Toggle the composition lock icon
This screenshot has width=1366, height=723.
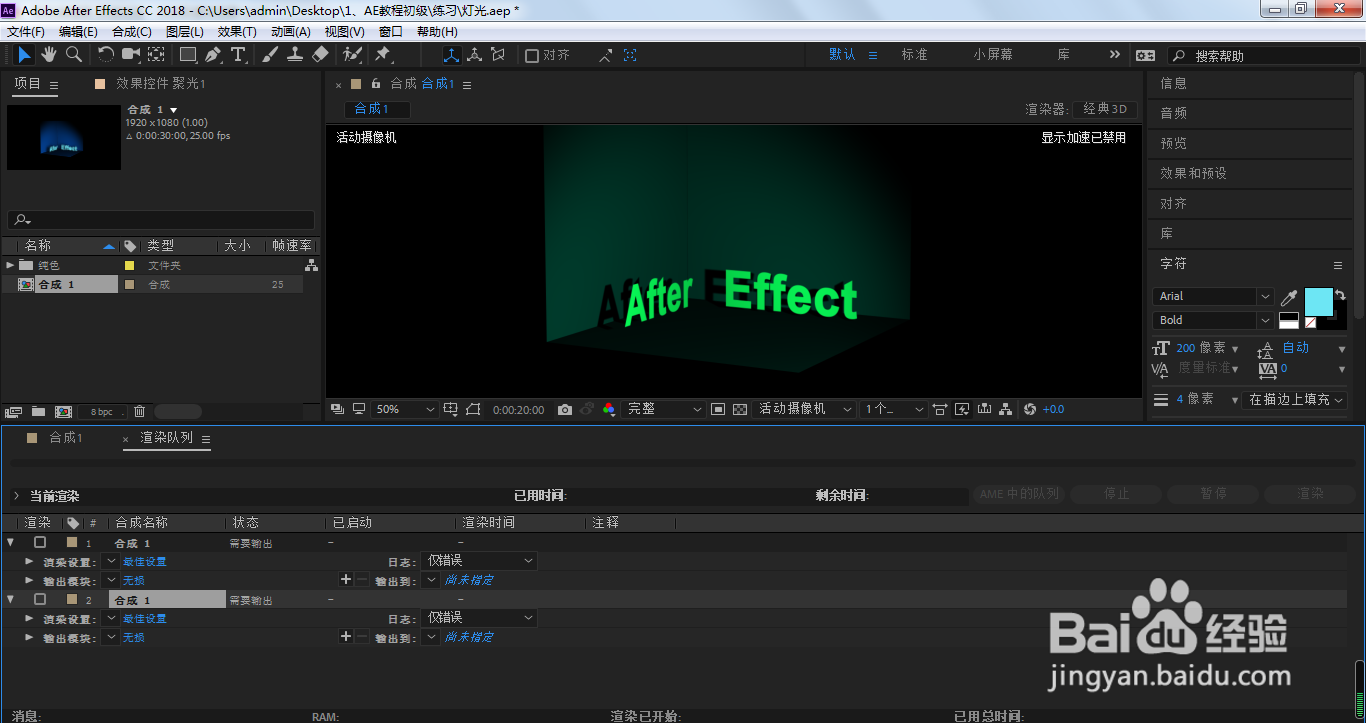tap(376, 84)
